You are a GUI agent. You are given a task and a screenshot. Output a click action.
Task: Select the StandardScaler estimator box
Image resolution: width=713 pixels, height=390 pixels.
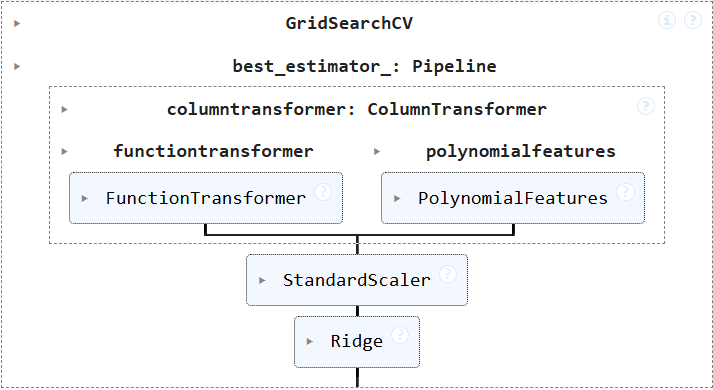coord(357,280)
